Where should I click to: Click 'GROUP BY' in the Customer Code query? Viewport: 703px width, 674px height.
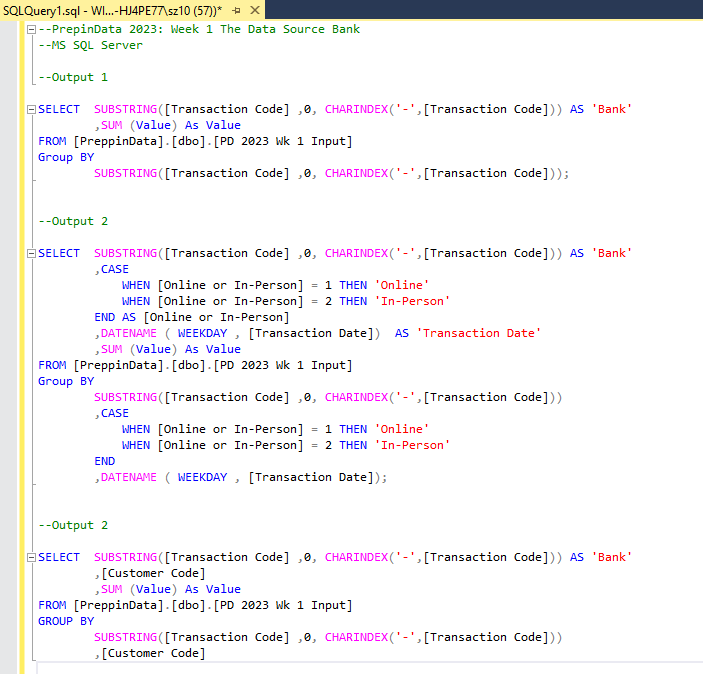[66, 621]
